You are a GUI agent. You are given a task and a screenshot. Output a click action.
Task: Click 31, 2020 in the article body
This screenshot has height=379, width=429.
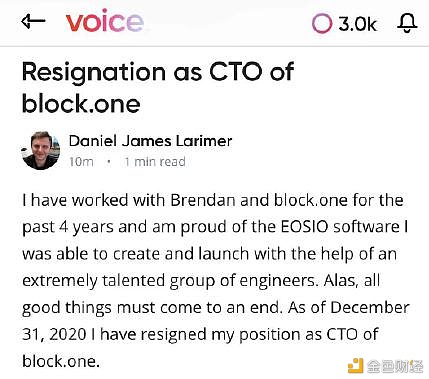[x=55, y=334]
